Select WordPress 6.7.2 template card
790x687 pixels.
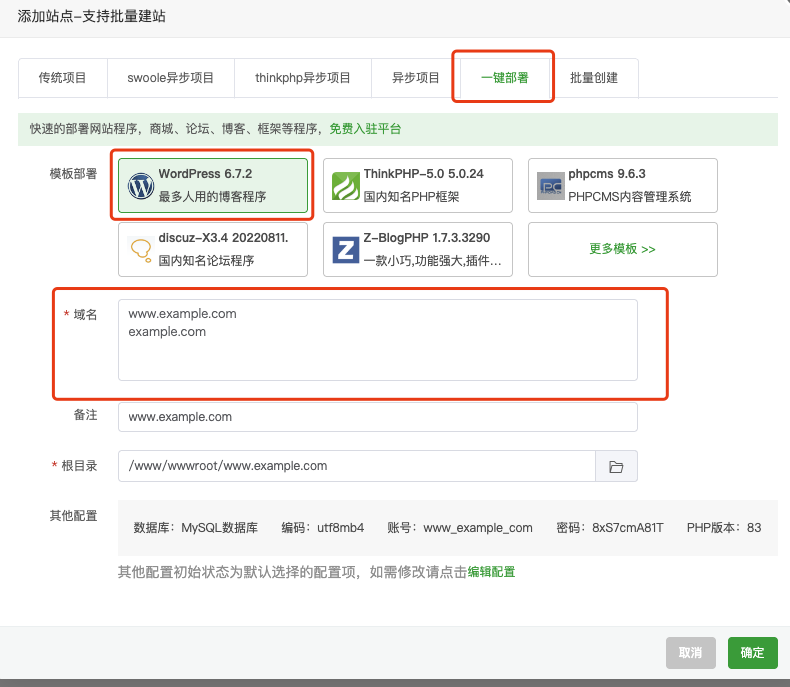click(x=213, y=185)
